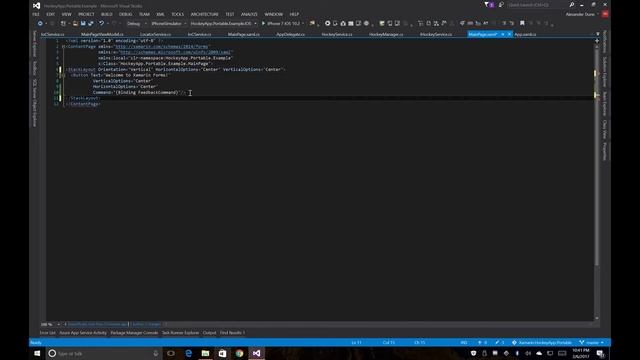Open the iPhoneSimulator platform dropdown
Image resolution: width=640 pixels, height=360 pixels.
point(169,24)
